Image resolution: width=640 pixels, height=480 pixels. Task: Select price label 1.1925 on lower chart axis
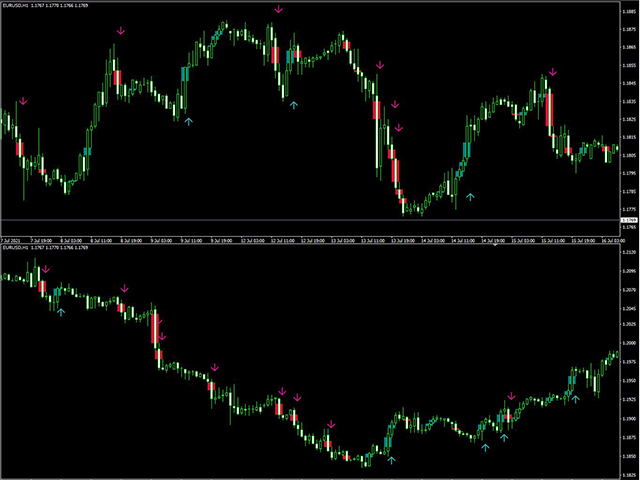tap(629, 400)
